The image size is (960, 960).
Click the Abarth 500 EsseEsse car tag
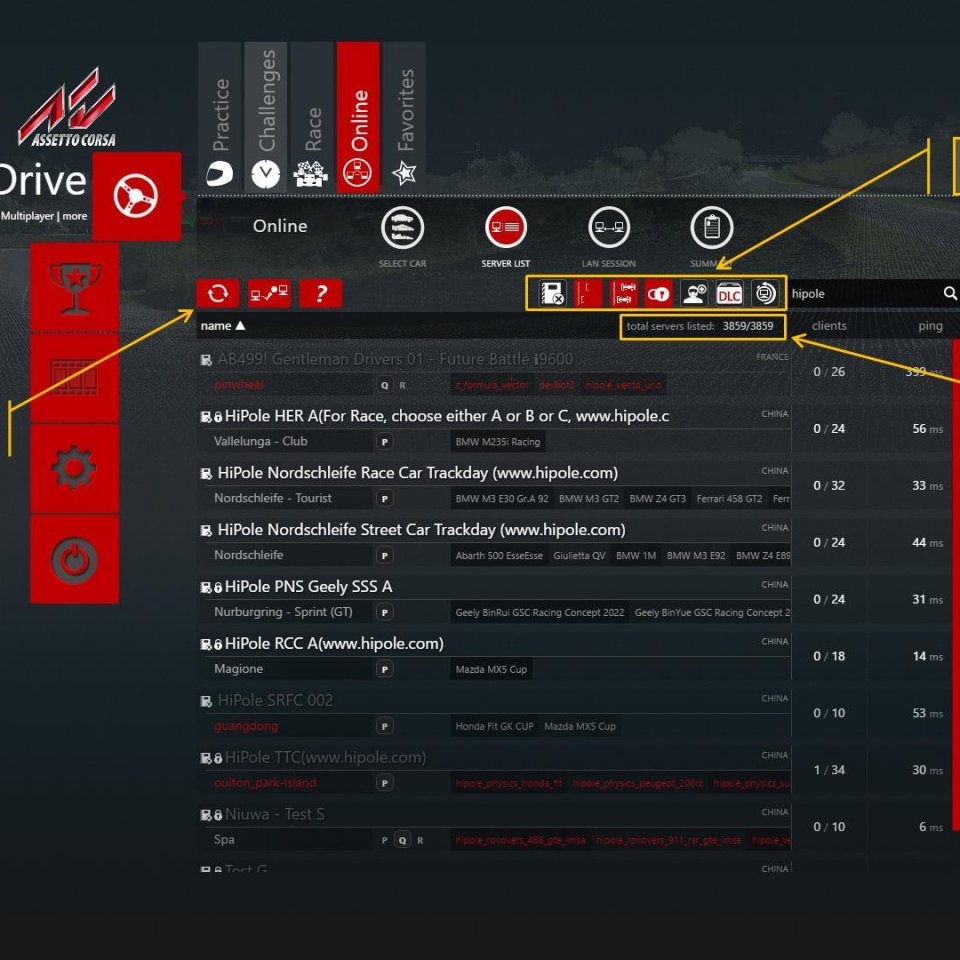coord(499,556)
